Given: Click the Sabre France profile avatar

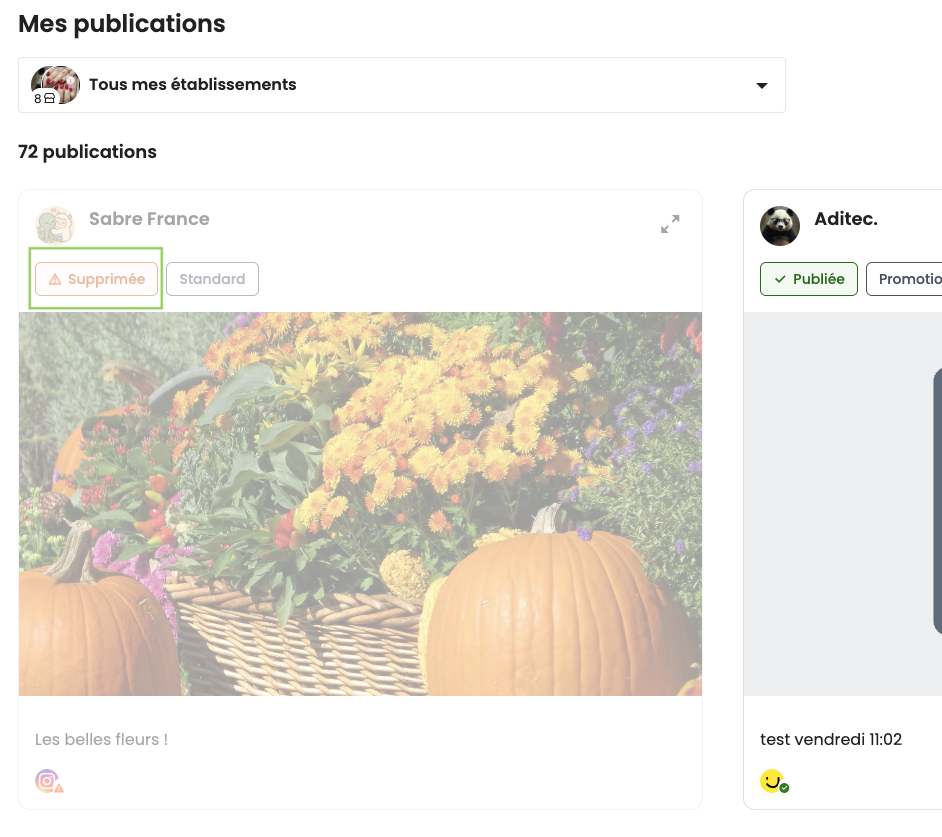Looking at the screenshot, I should 55,226.
